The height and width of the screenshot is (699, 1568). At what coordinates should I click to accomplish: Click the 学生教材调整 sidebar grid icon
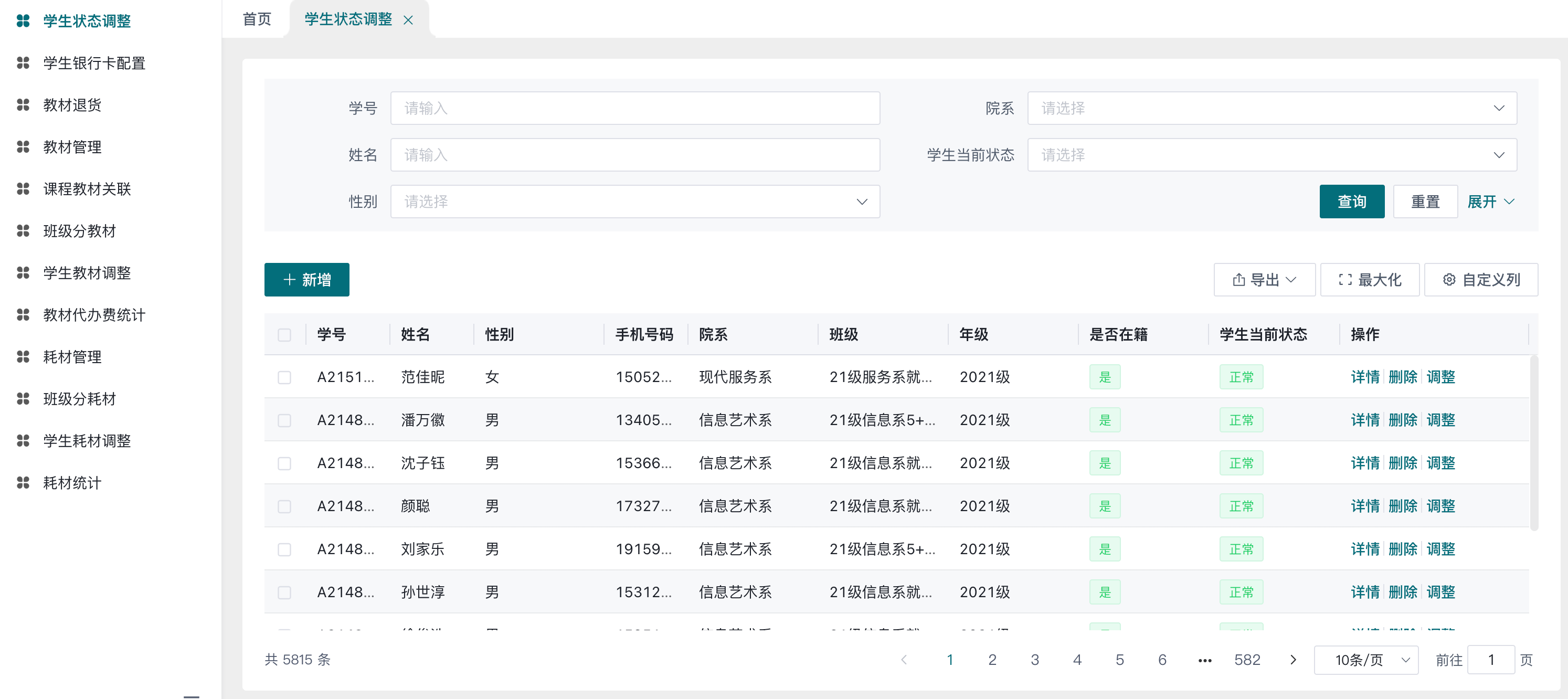click(x=23, y=273)
